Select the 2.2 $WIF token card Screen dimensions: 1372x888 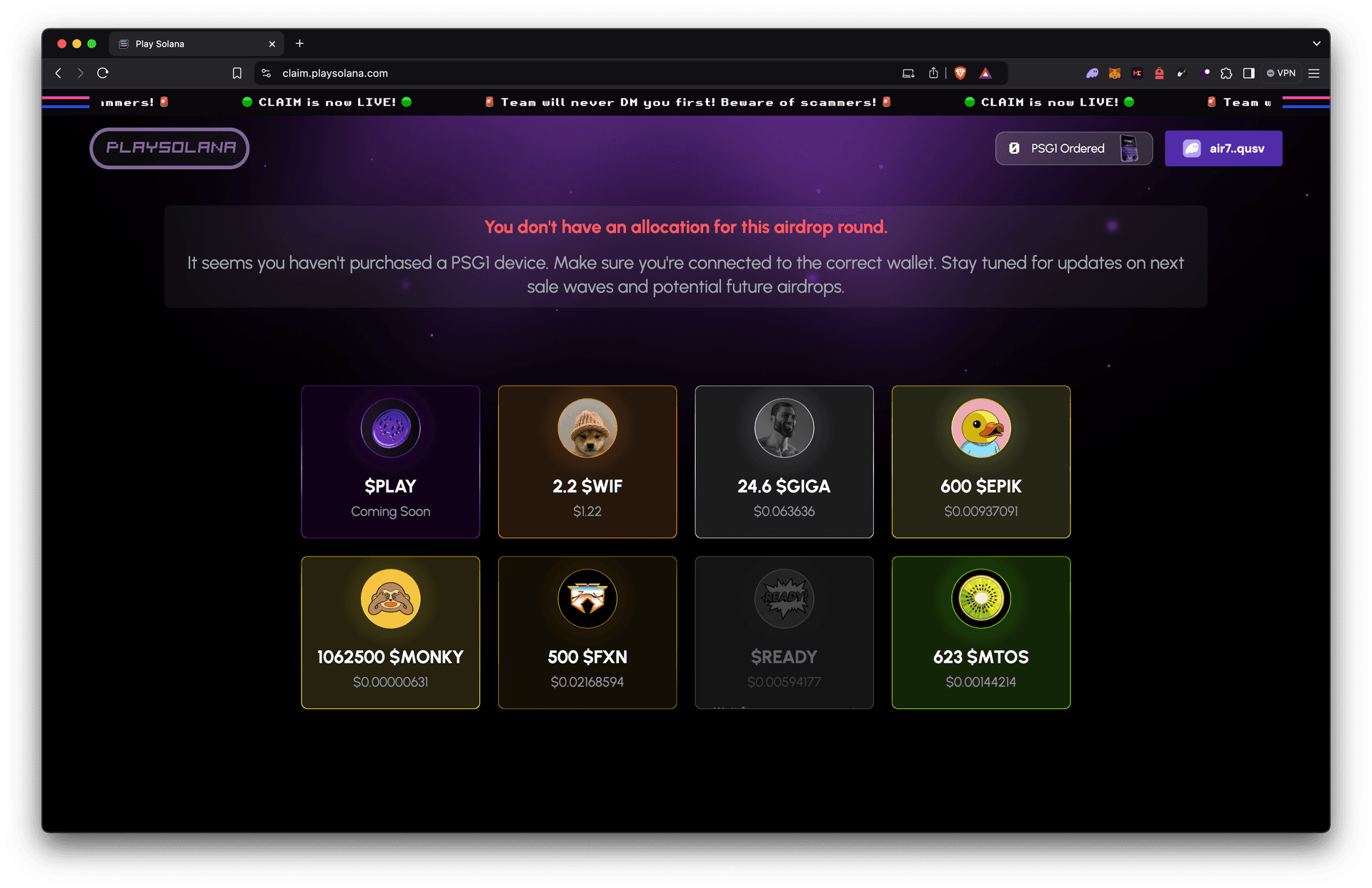pos(587,462)
